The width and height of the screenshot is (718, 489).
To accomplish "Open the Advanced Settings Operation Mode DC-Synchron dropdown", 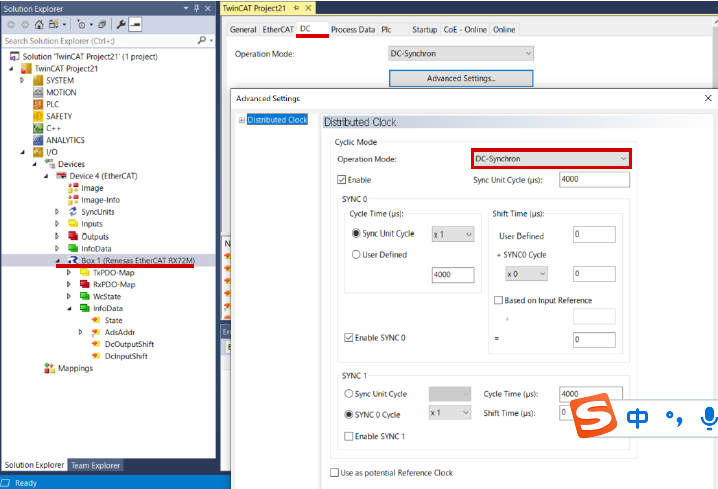I will pos(551,158).
